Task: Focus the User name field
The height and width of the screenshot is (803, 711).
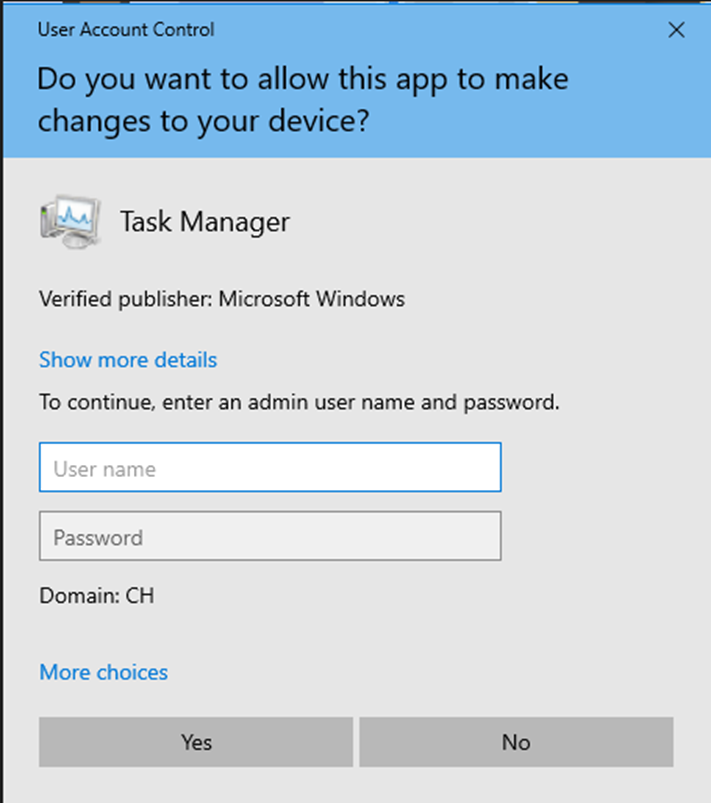Action: point(270,468)
